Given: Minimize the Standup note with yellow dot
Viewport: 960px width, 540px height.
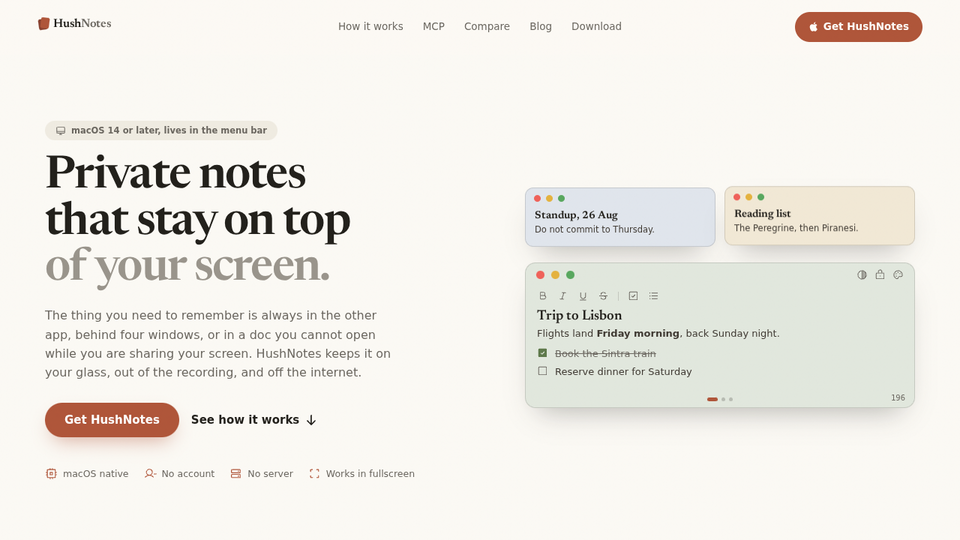Looking at the screenshot, I should 549,198.
